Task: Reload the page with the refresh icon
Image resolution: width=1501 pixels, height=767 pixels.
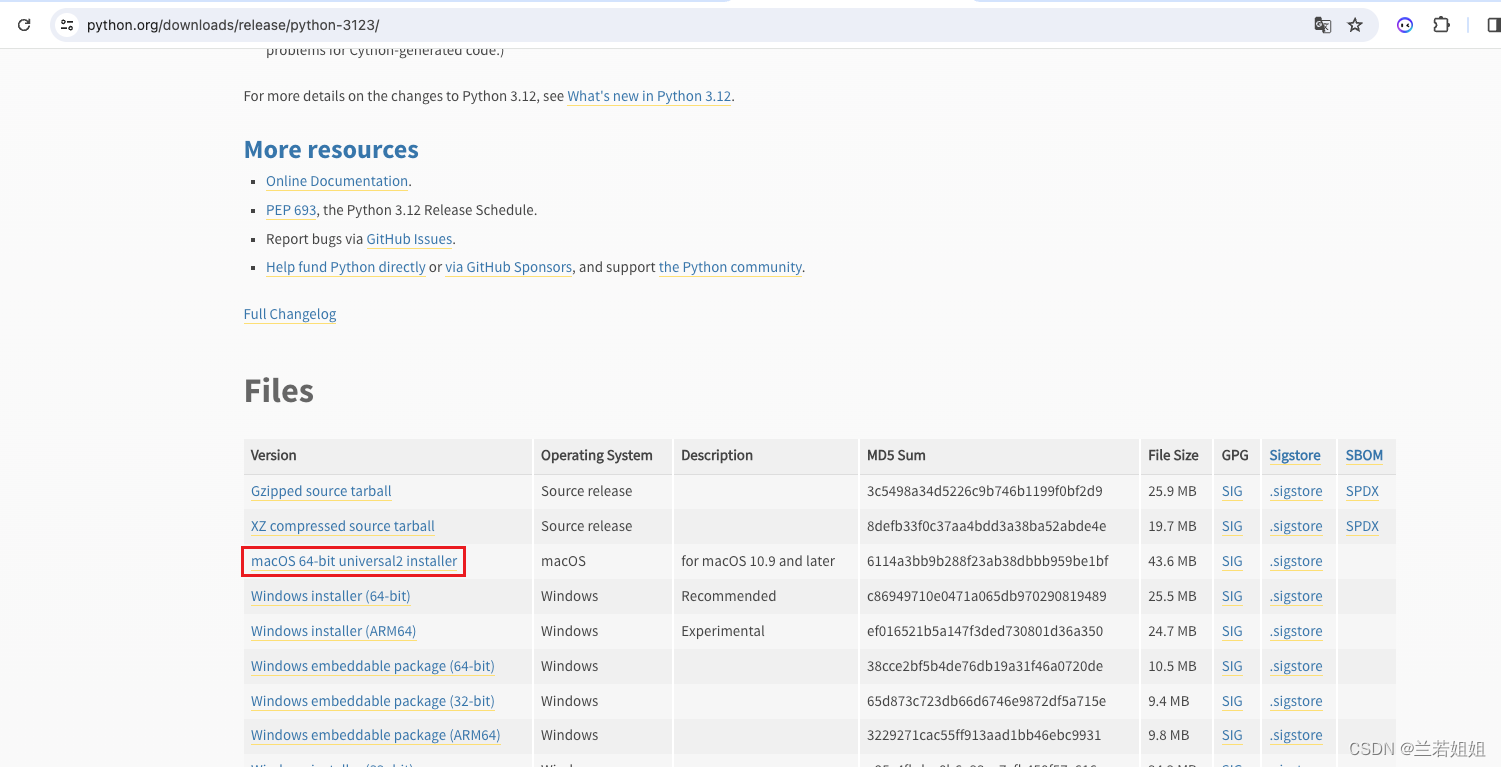Action: coord(24,25)
